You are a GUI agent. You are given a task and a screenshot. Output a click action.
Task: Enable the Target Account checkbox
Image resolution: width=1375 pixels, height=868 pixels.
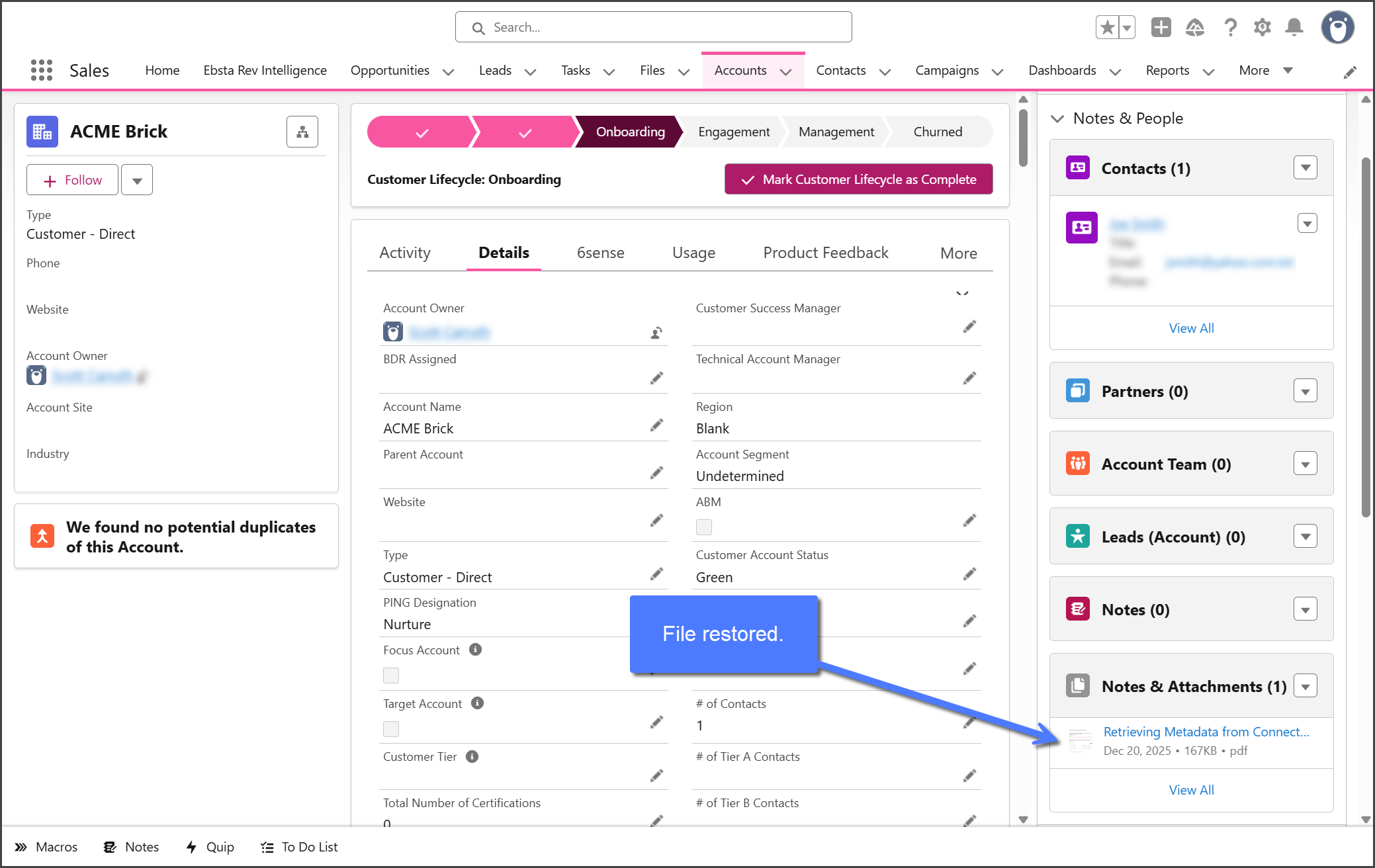[391, 729]
